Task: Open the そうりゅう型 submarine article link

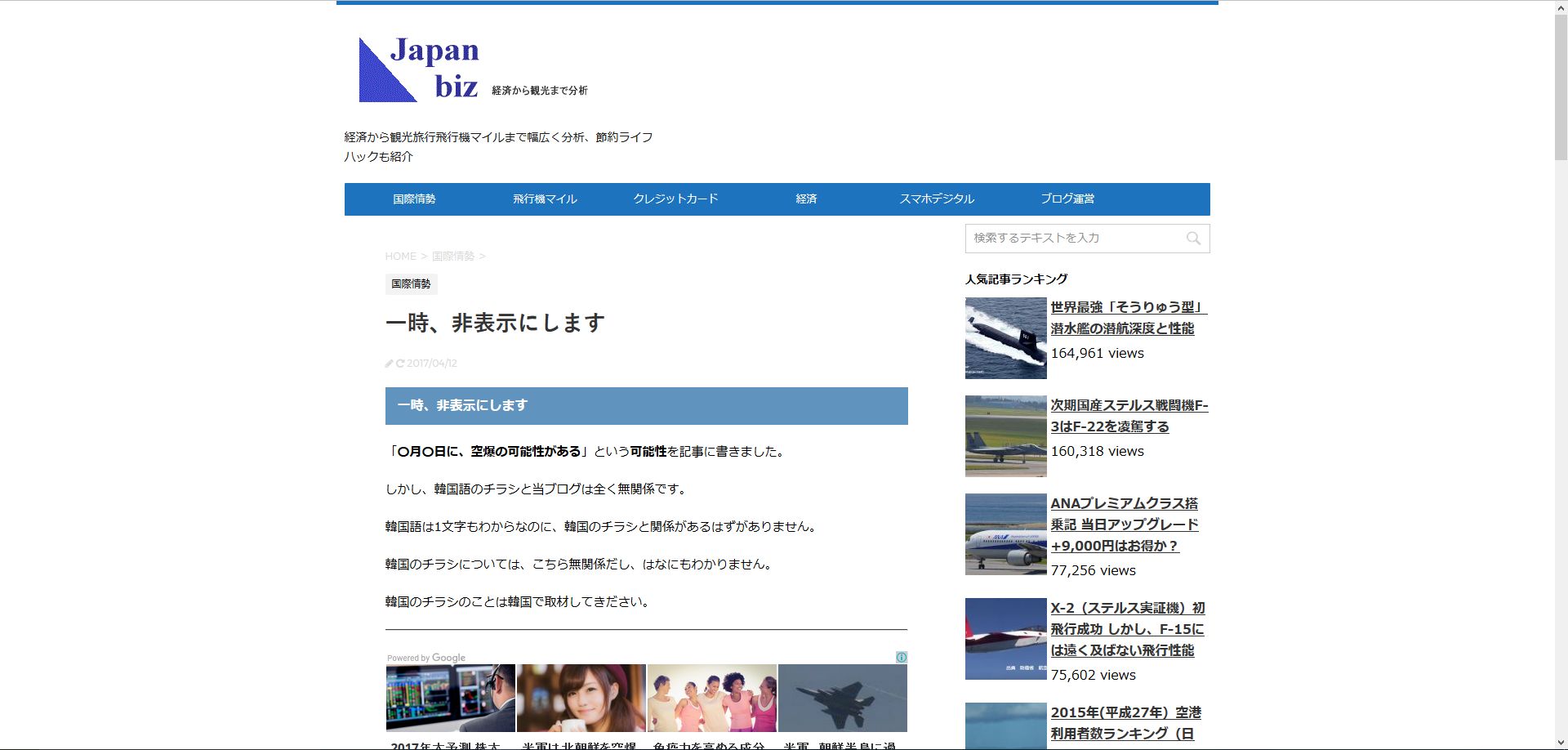Action: [x=1128, y=318]
